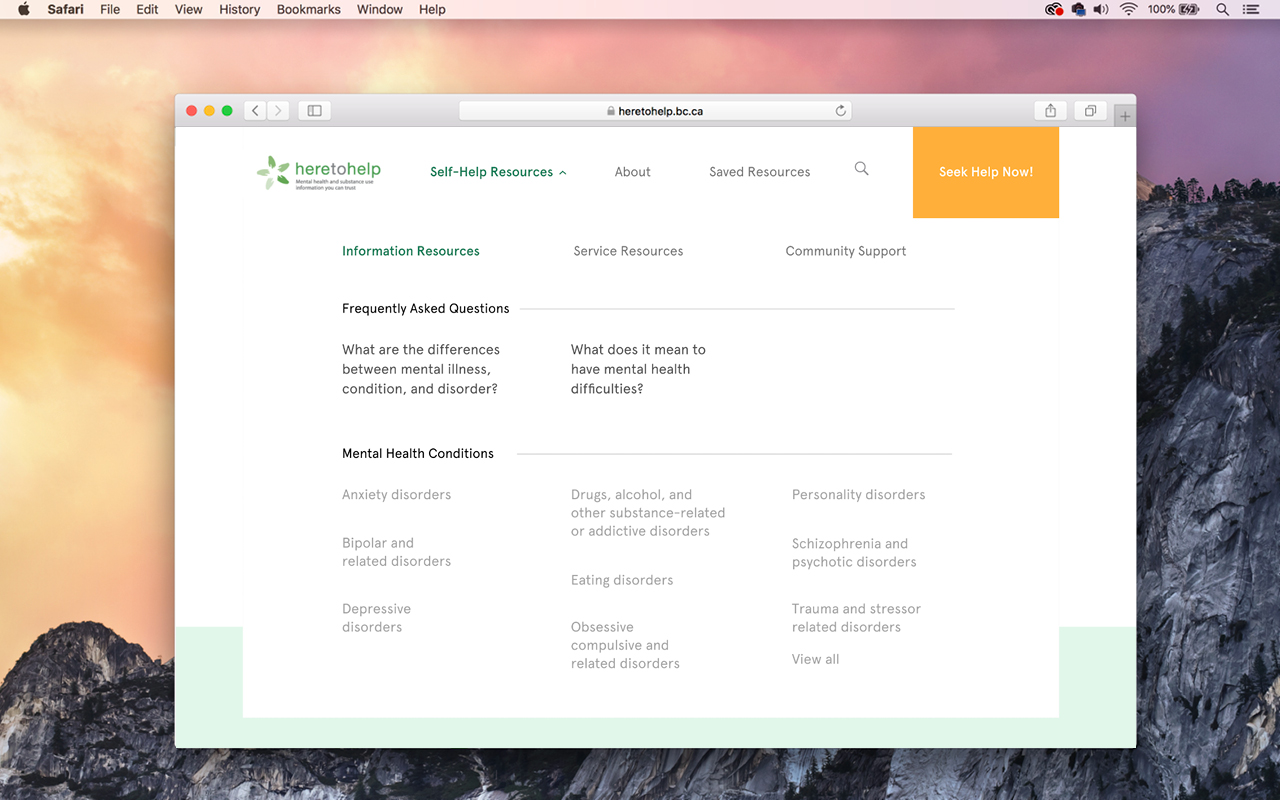
Task: Go forward with Safari's forward arrow
Action: [x=278, y=111]
